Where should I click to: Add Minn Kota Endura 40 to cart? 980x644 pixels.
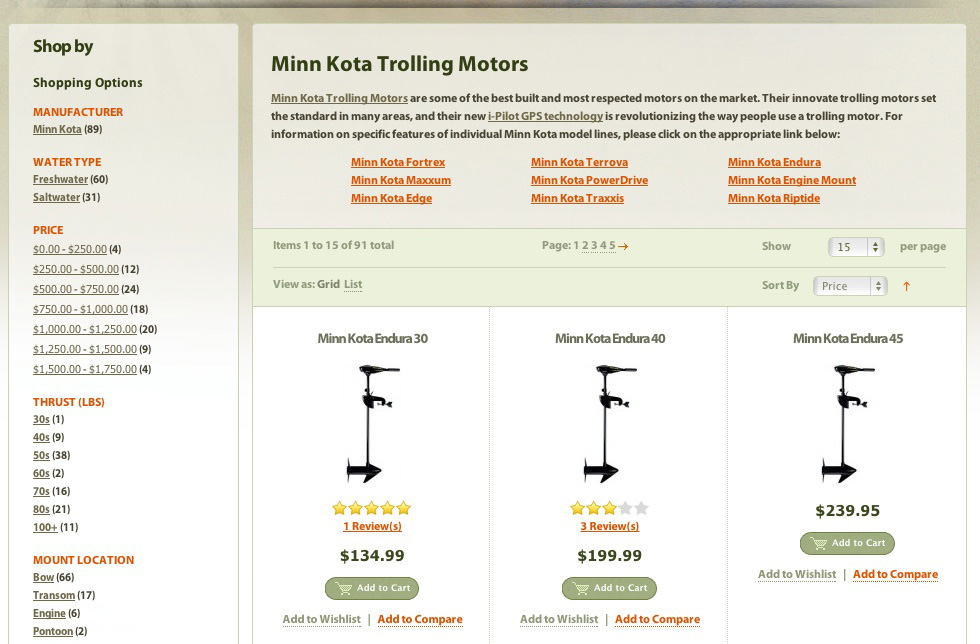pyautogui.click(x=609, y=588)
